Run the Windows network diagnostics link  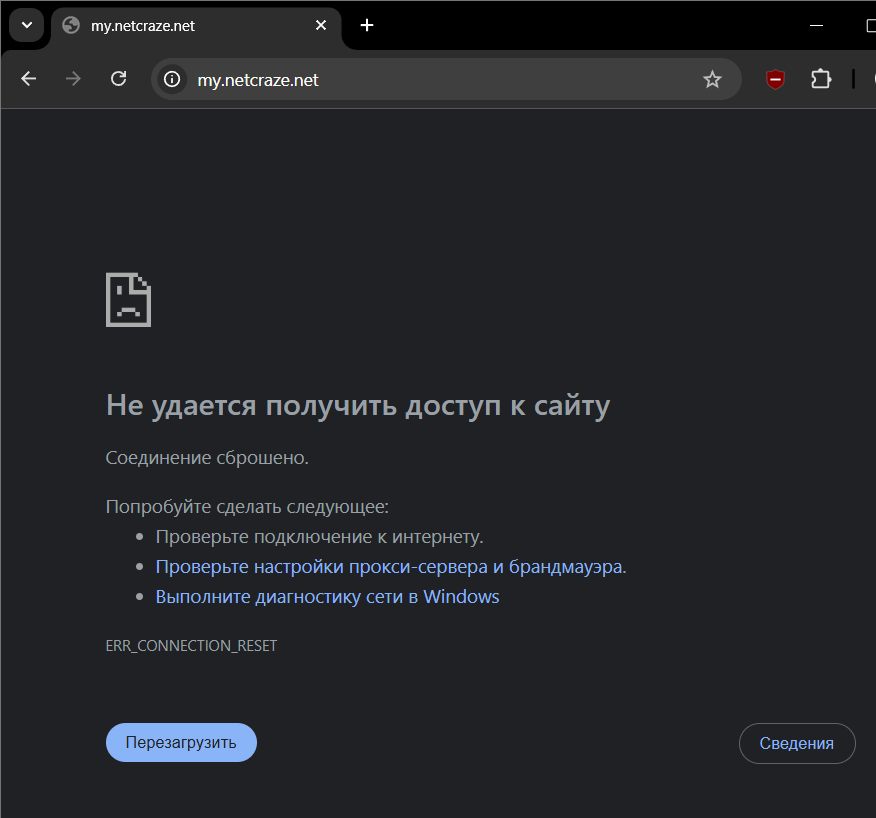coord(327,597)
